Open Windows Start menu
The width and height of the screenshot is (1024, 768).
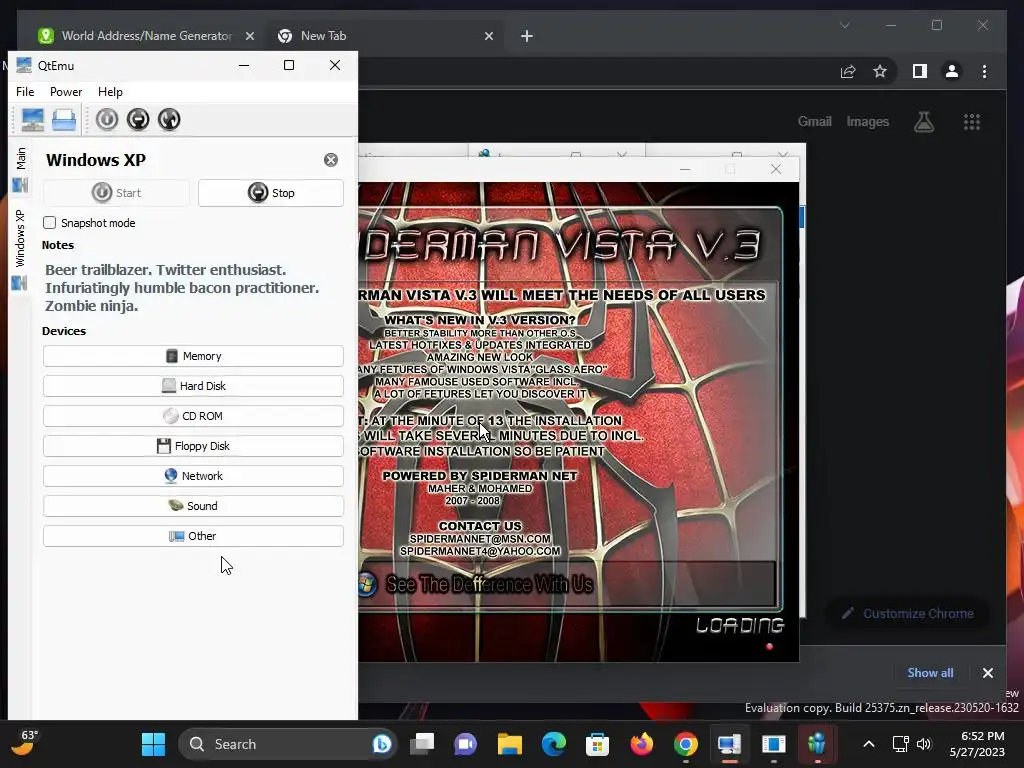[x=153, y=744]
